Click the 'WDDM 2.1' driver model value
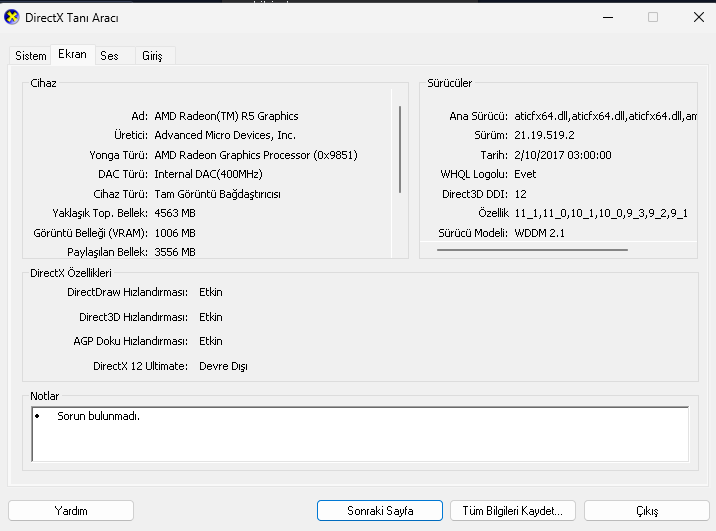This screenshot has width=716, height=531. click(539, 233)
